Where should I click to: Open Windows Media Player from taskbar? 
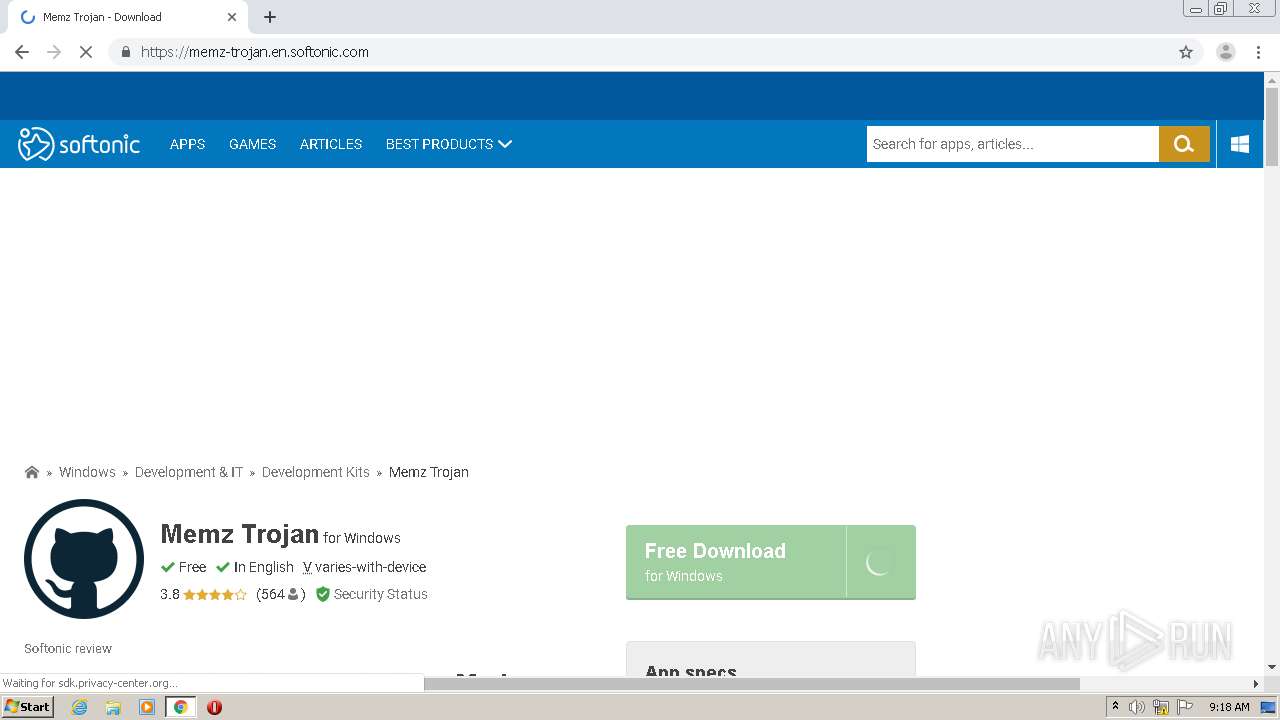(x=147, y=707)
